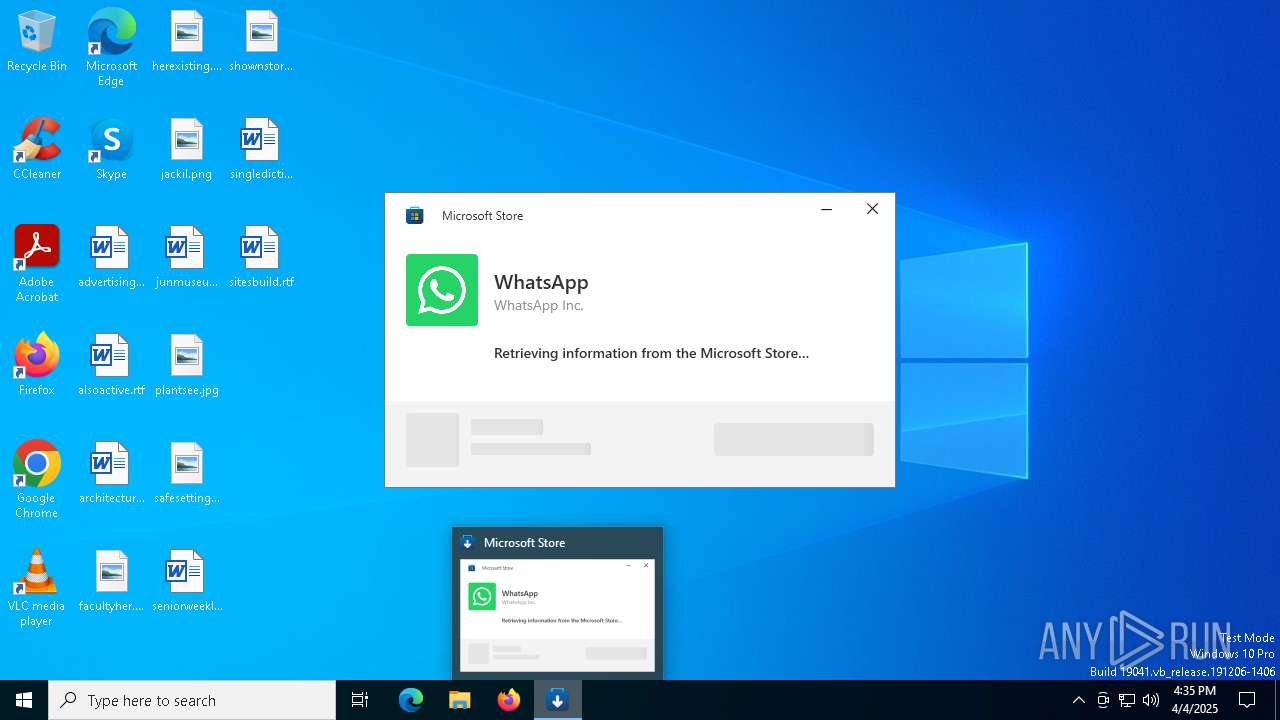Select sitesbuild.rtf file on desktop
This screenshot has width=1280, height=720.
coord(261,258)
